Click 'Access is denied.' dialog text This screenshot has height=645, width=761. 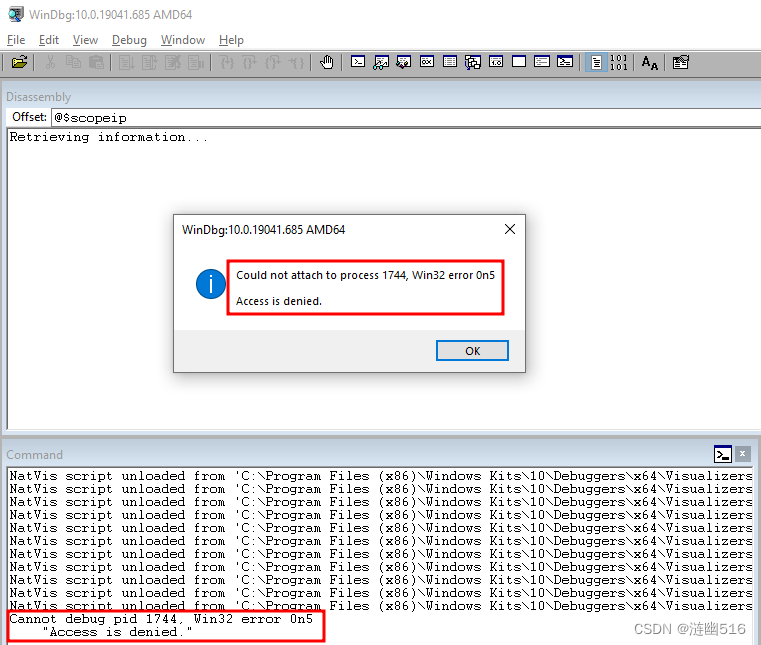(x=279, y=301)
